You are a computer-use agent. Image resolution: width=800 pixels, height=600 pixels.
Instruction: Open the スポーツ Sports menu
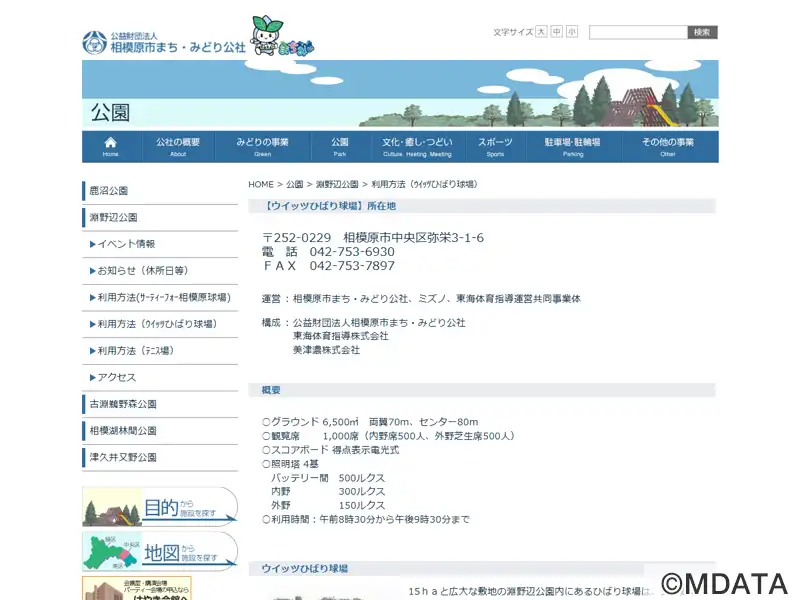(495, 146)
